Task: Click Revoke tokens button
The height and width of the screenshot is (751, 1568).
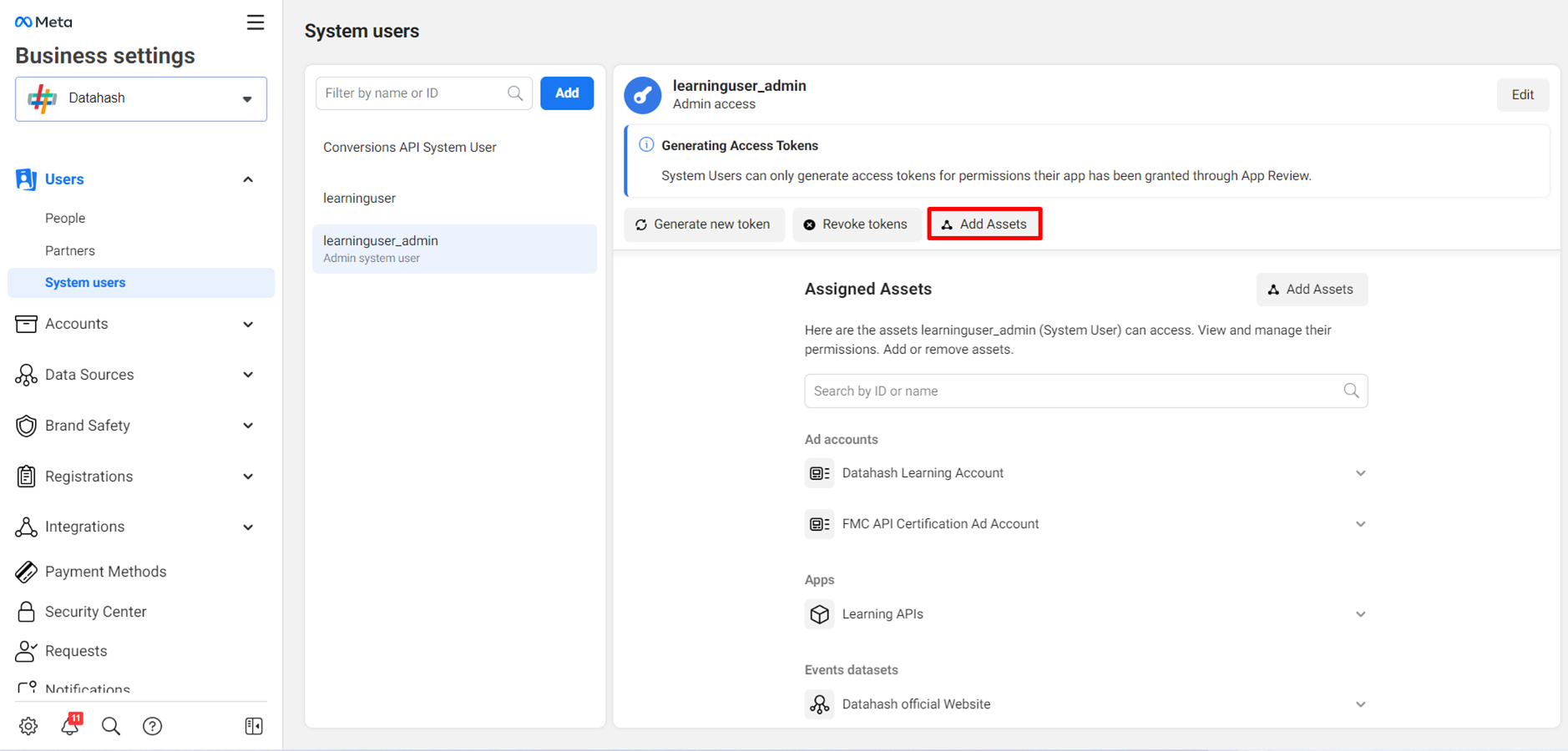Action: click(857, 224)
